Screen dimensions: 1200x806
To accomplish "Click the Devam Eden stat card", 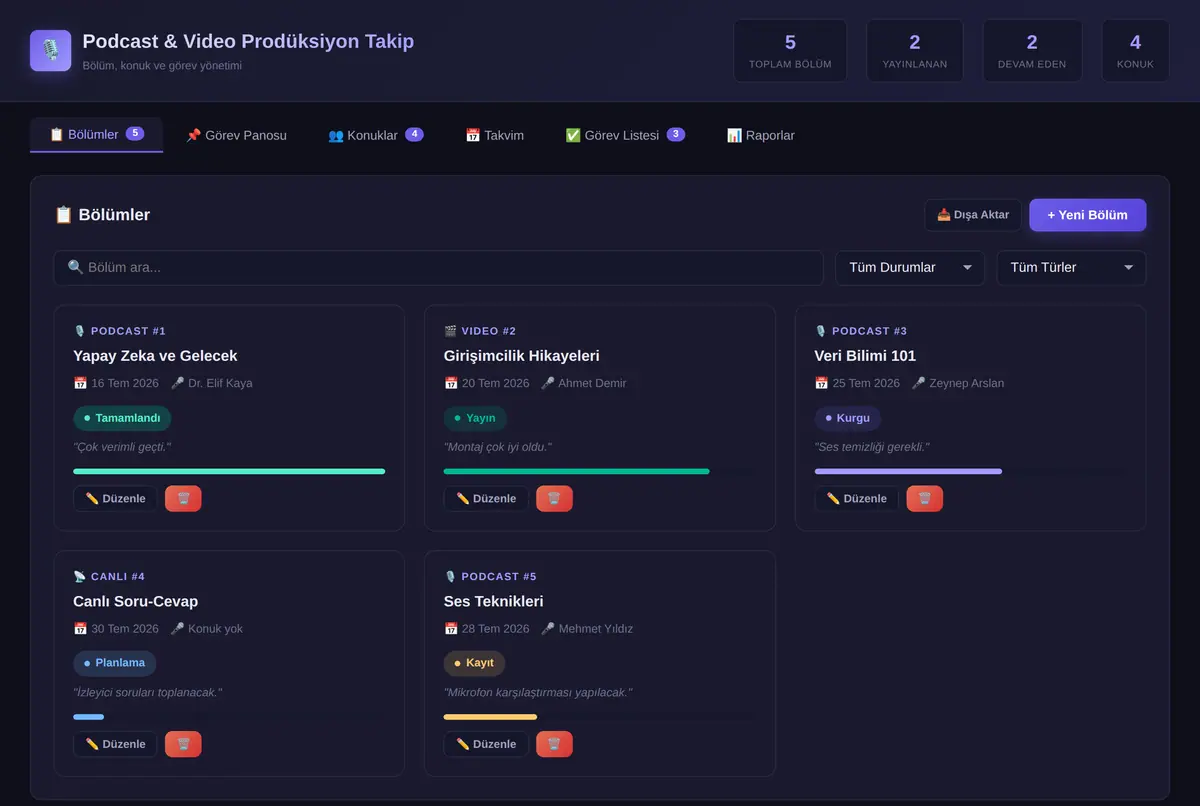I will tap(1032, 51).
